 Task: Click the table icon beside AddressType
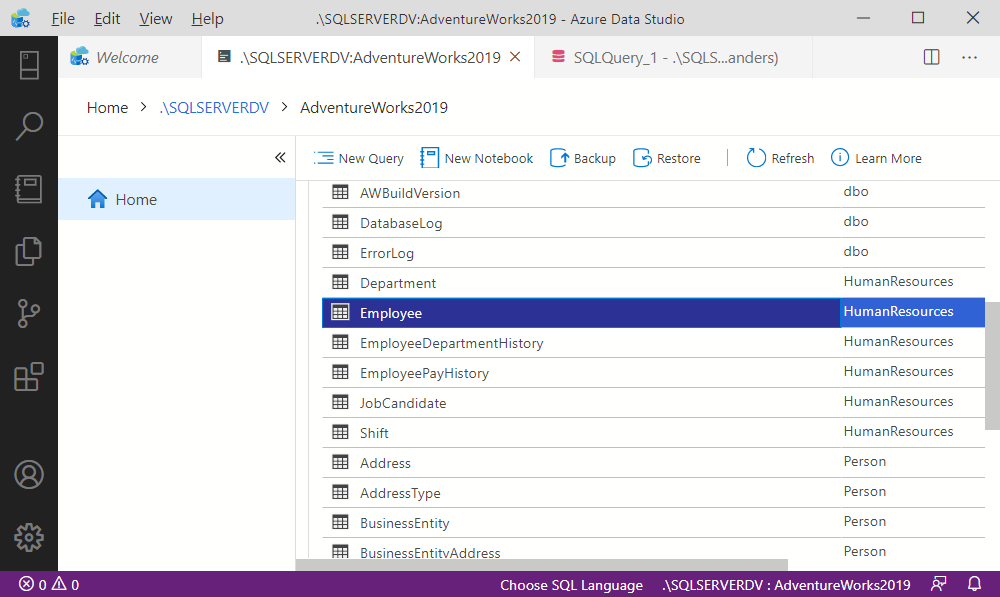click(x=340, y=492)
